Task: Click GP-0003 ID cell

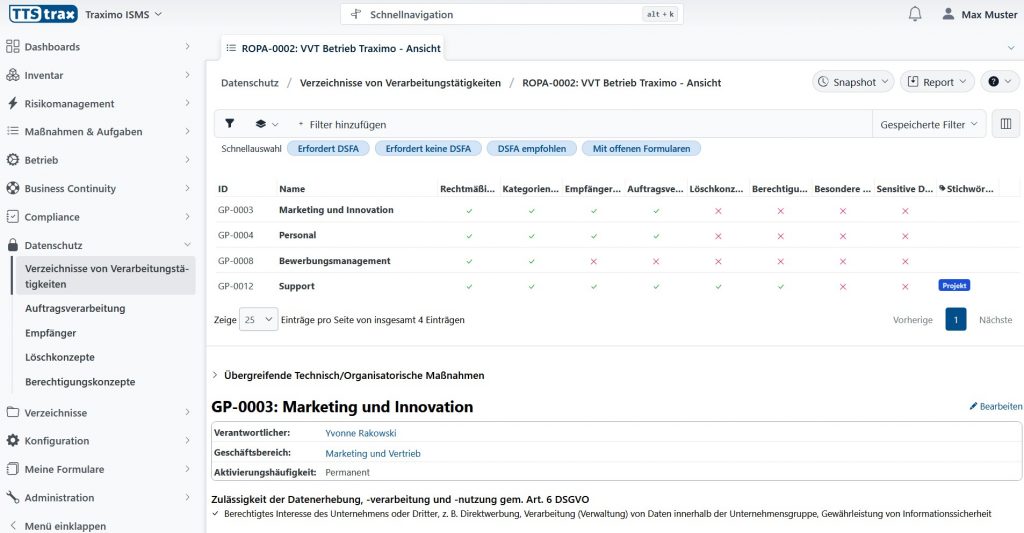Action: pyautogui.click(x=235, y=210)
